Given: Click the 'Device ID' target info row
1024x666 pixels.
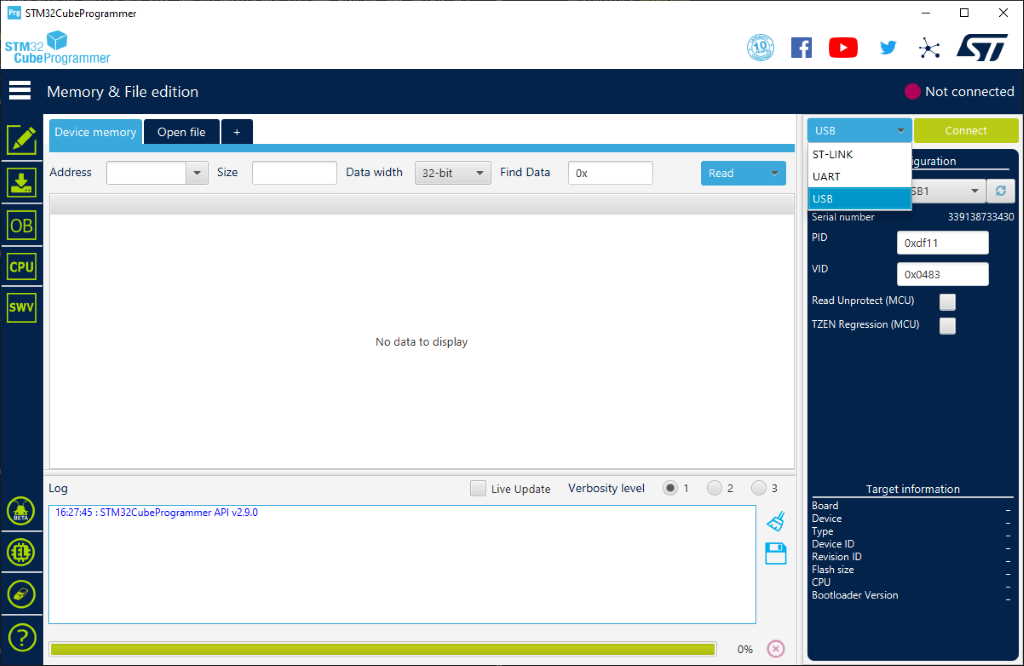Looking at the screenshot, I should pos(912,544).
